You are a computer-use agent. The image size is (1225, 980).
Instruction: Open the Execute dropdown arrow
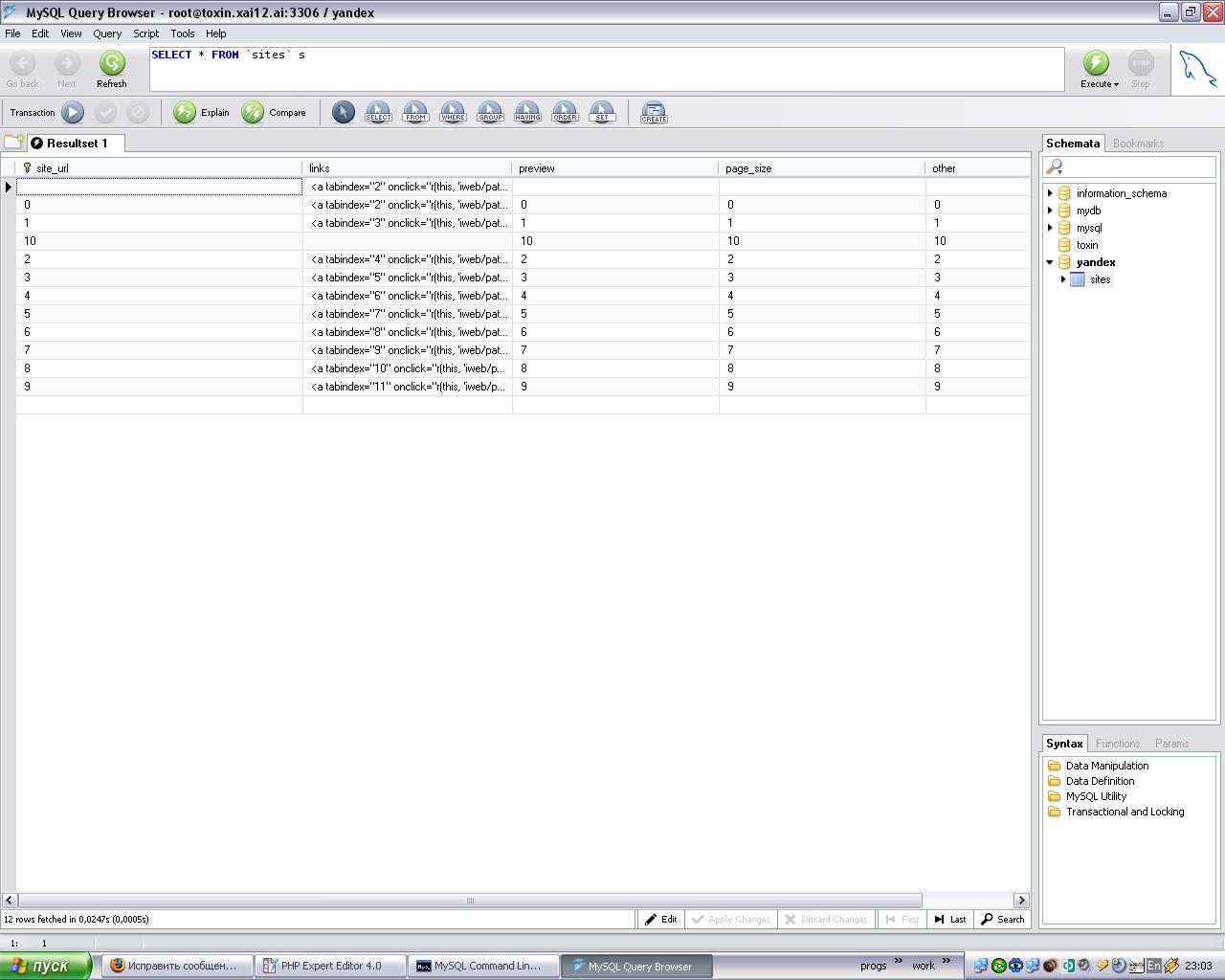click(x=1116, y=84)
